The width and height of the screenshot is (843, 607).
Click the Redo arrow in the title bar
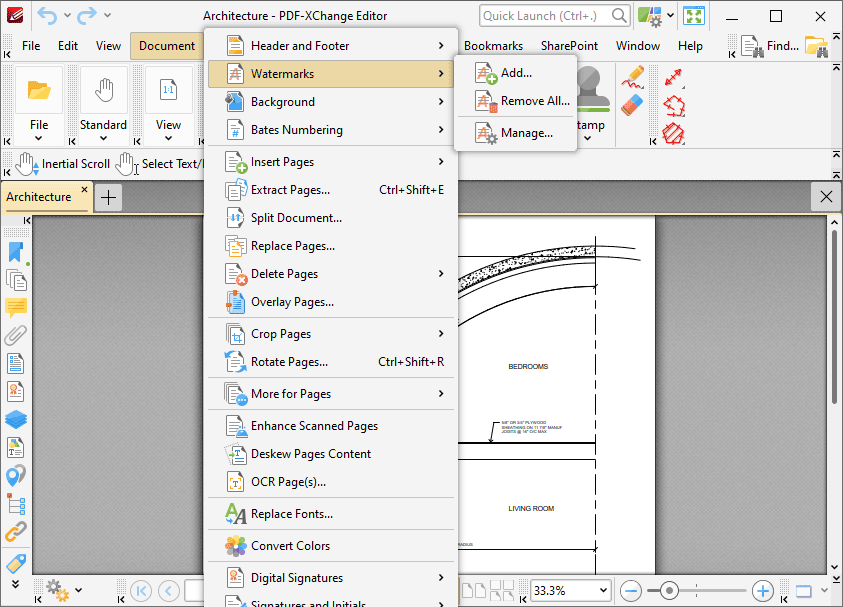click(87, 16)
